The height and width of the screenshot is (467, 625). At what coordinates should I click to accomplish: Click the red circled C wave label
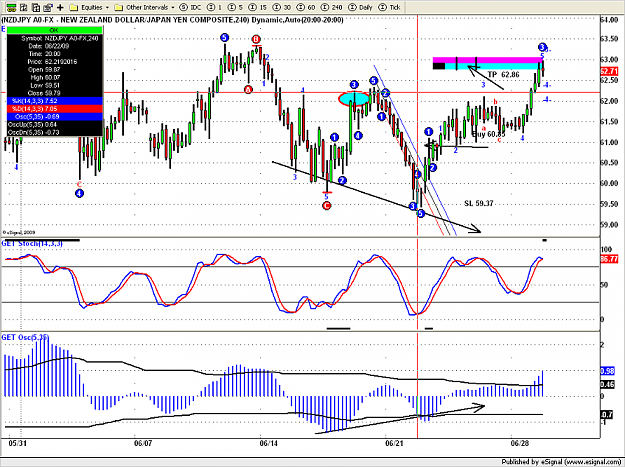[326, 206]
